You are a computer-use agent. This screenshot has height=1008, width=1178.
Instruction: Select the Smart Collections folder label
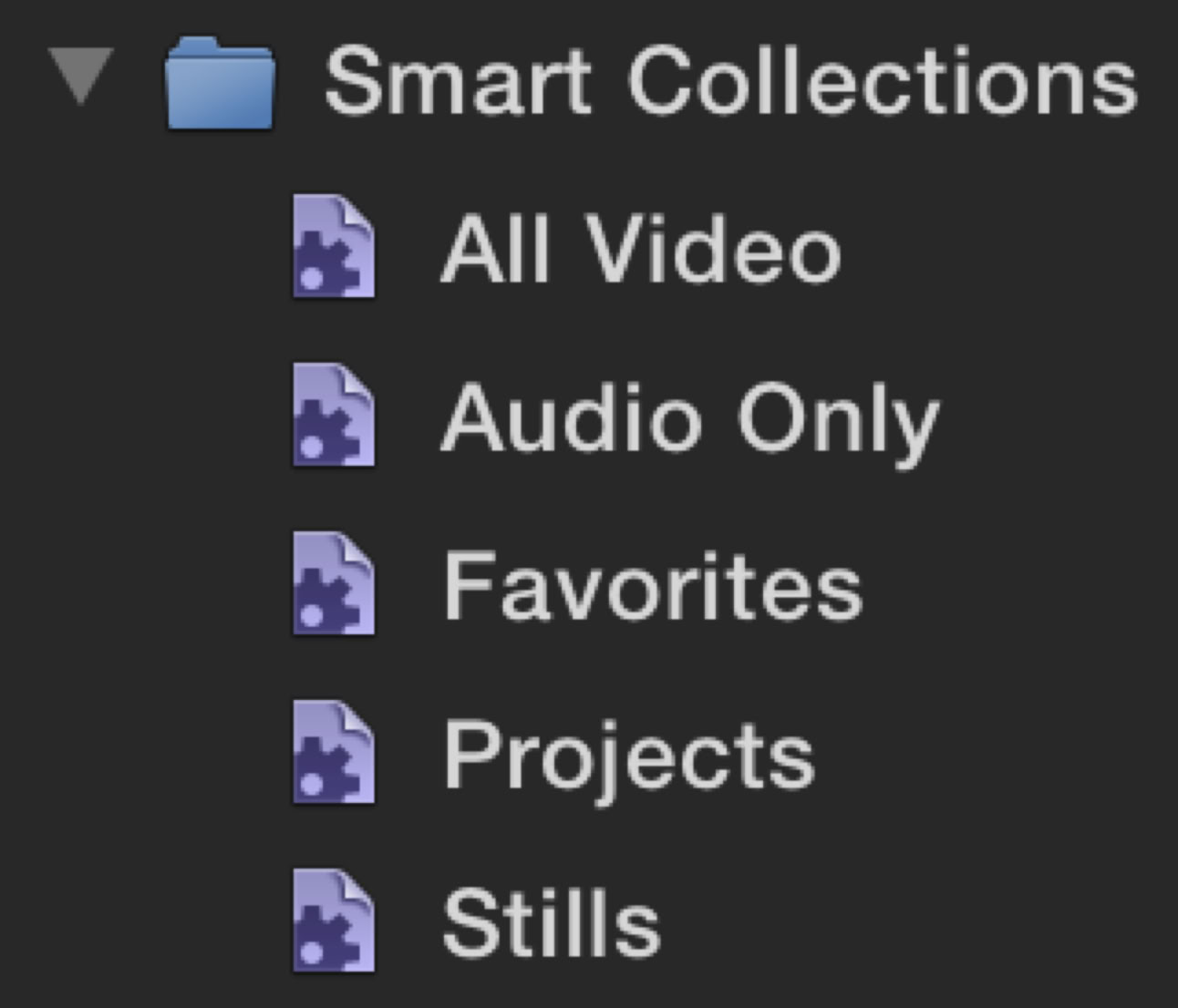coord(730,82)
